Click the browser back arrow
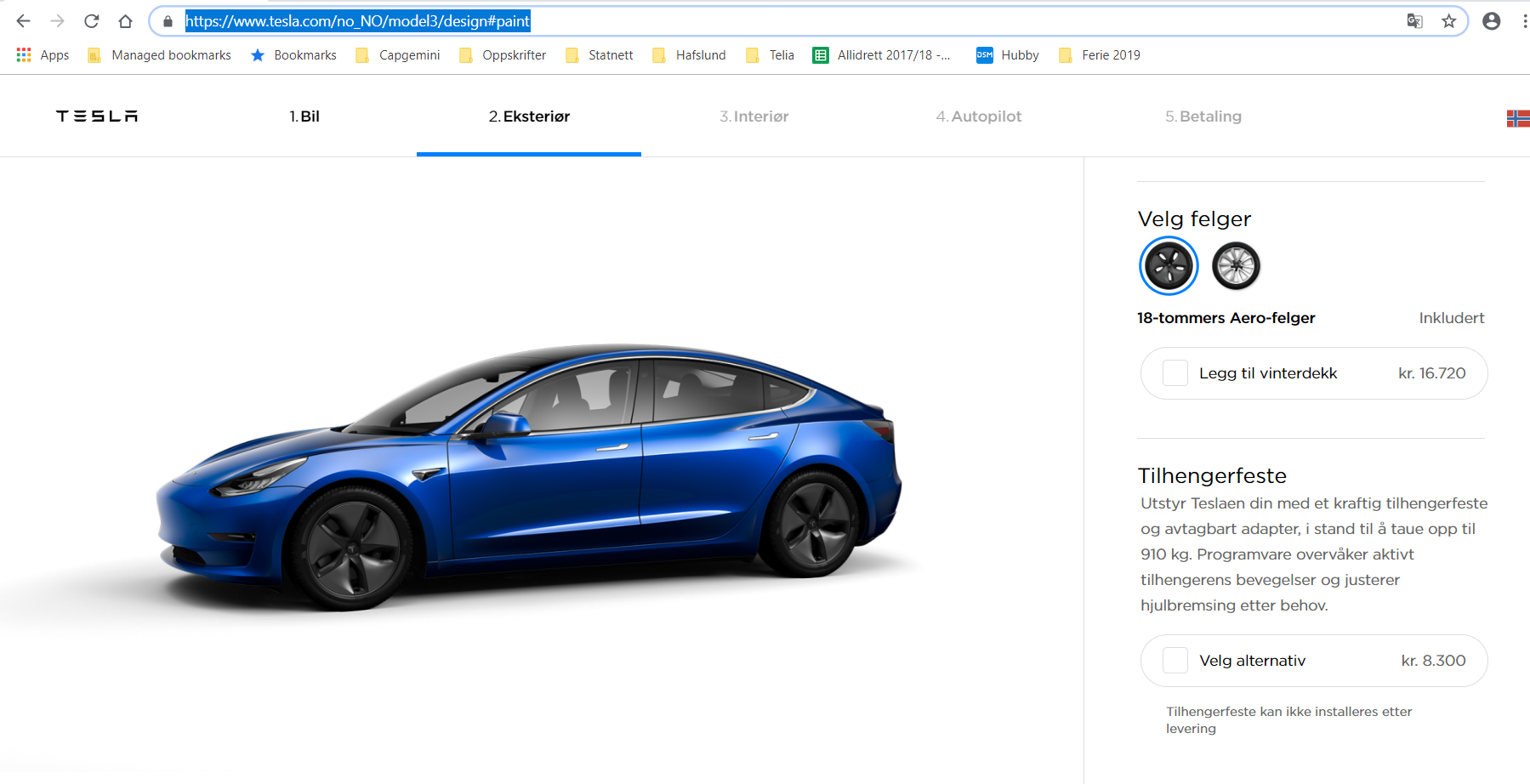 (x=23, y=21)
